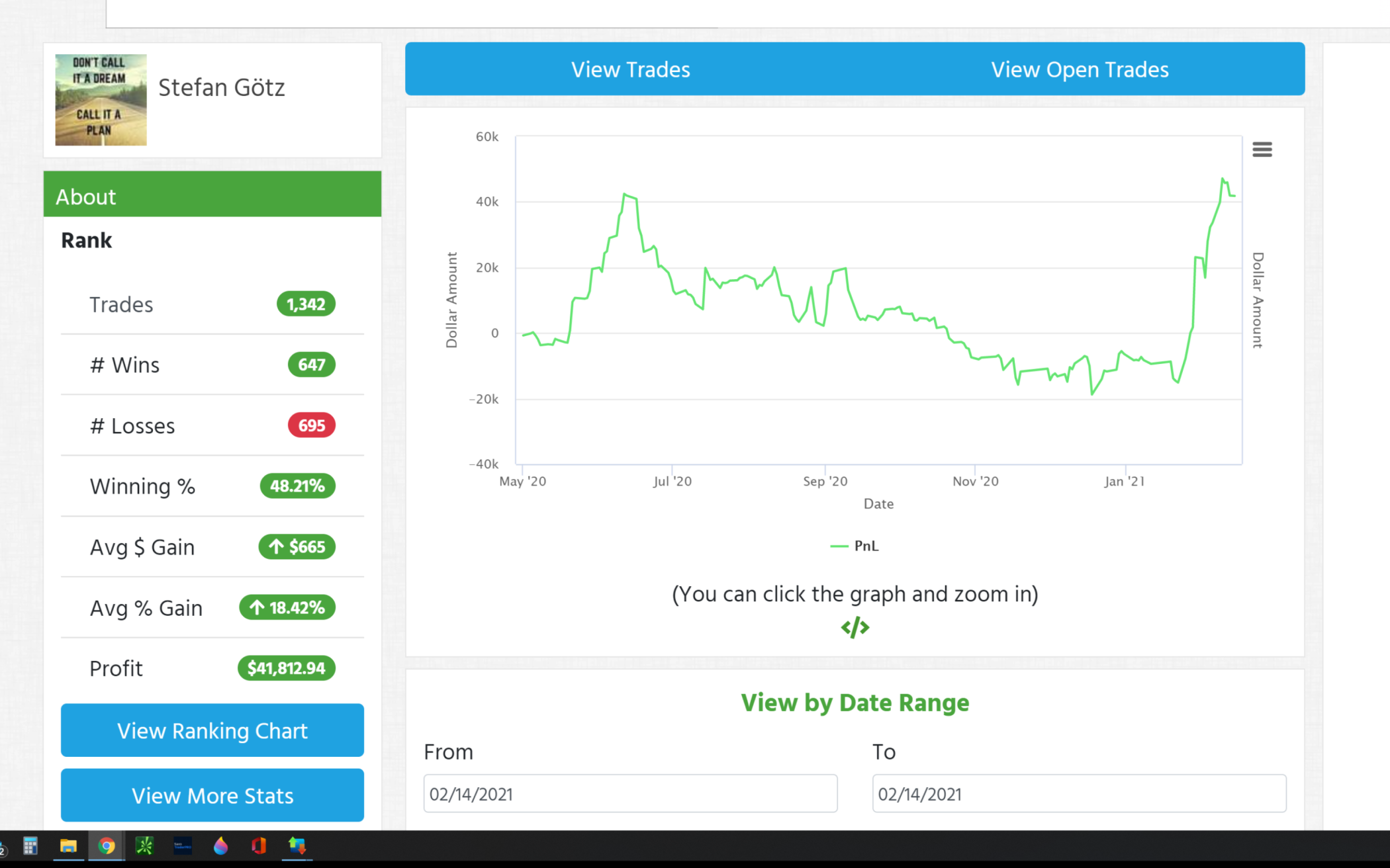Screen dimensions: 1390x868
Task: Open the green starburst taskbar app
Action: pos(144,846)
